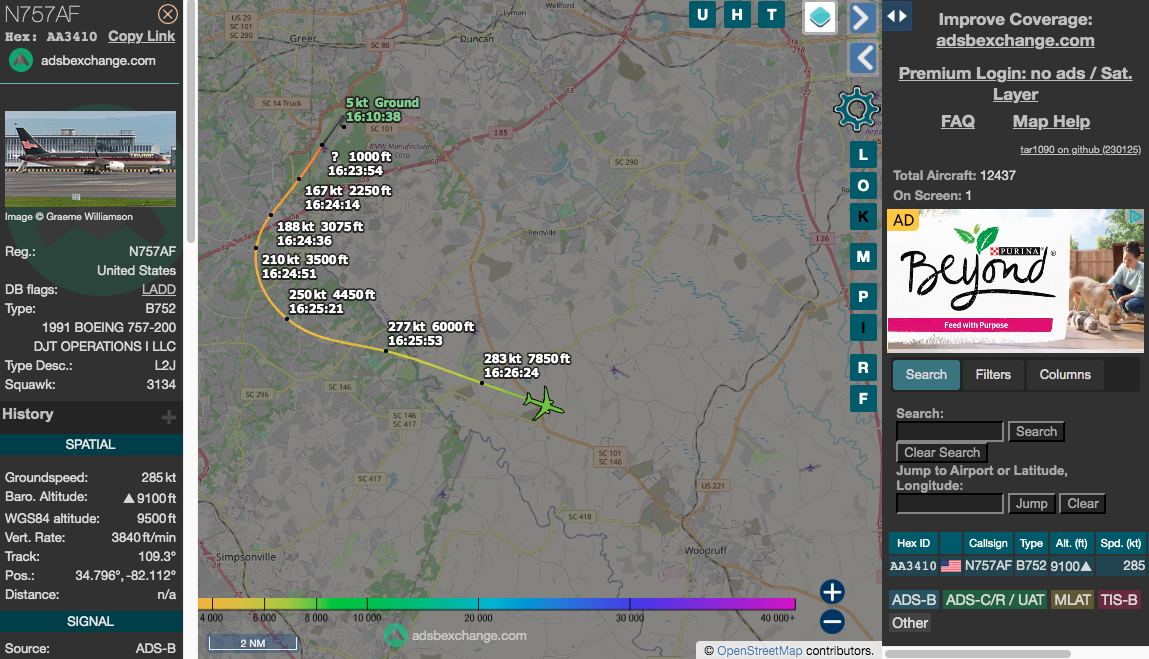Click the left chevron arrow button
Screen dimensions: 1149x659
click(x=863, y=58)
